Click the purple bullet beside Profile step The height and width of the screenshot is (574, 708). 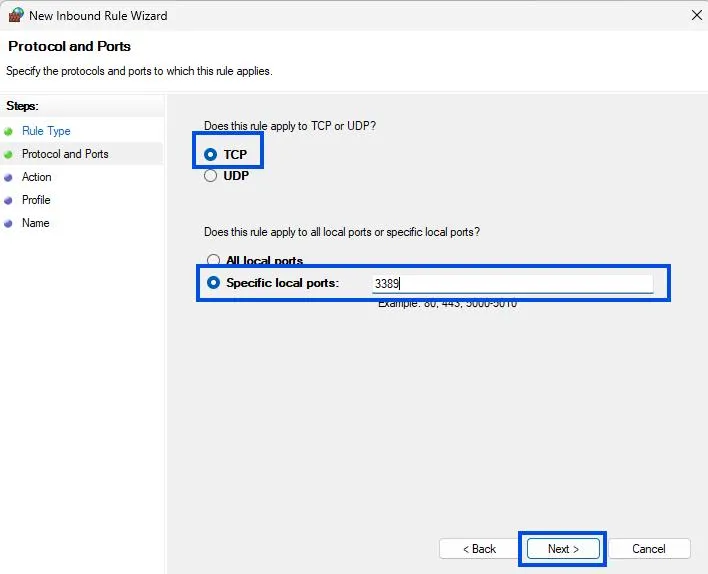coord(9,200)
